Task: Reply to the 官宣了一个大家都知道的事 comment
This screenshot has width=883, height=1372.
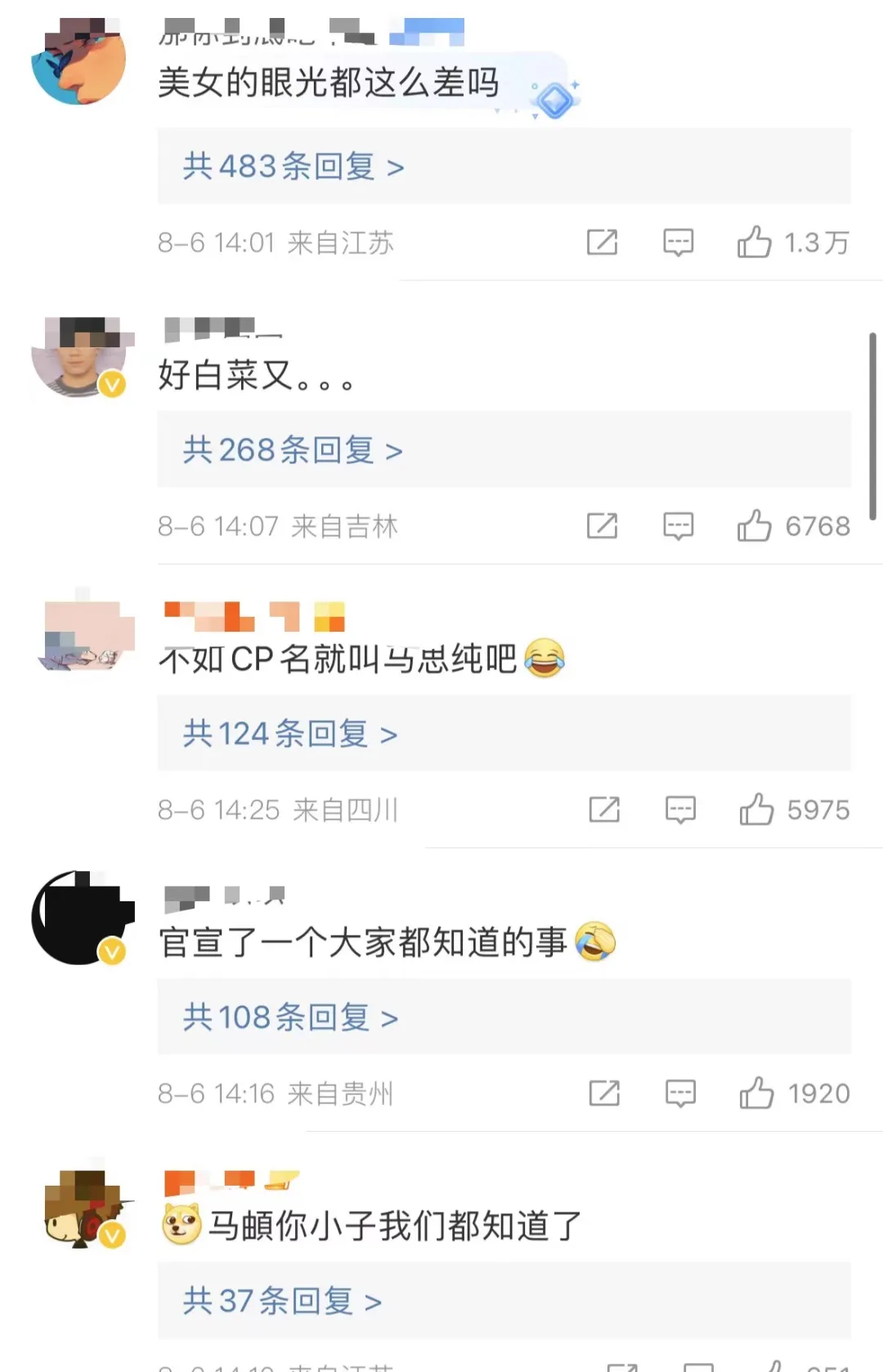Action: click(x=680, y=1093)
